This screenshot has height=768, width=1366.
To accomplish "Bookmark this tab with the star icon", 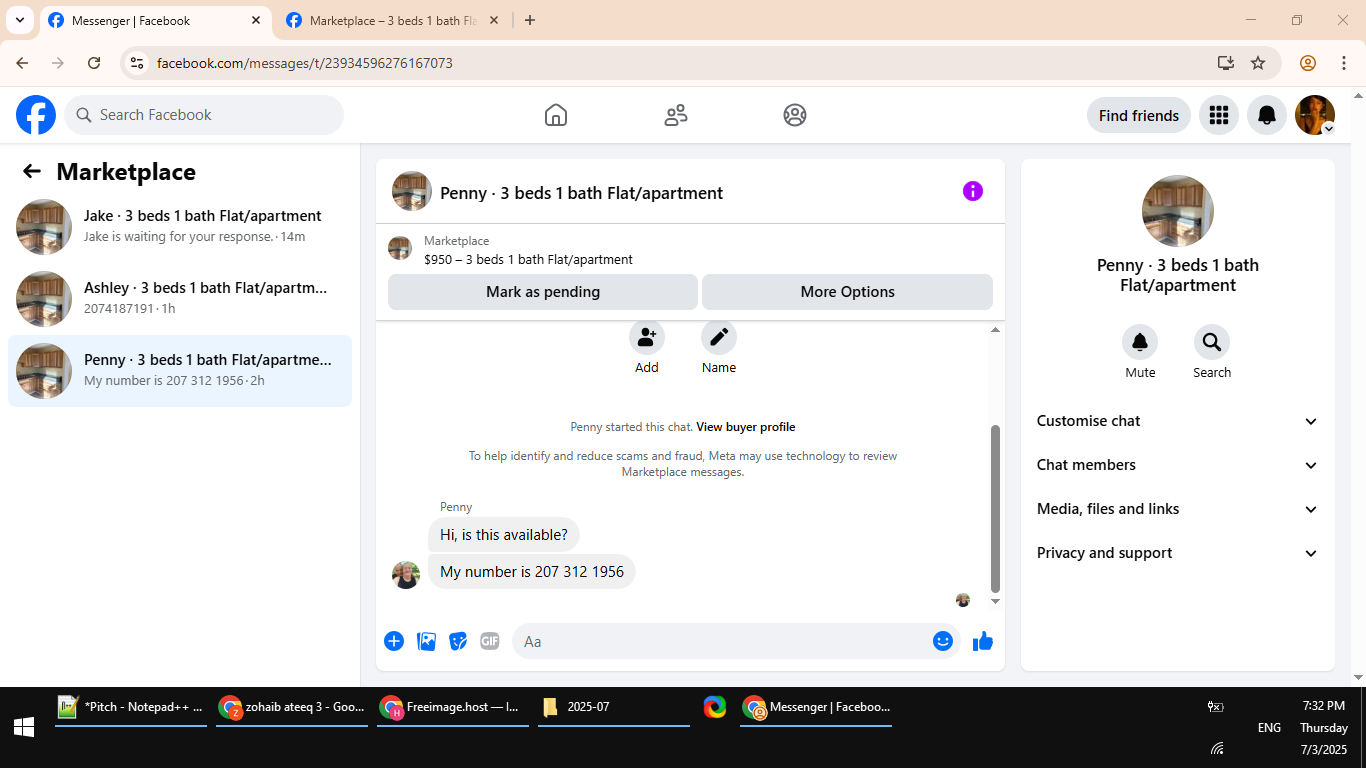I will [1258, 63].
